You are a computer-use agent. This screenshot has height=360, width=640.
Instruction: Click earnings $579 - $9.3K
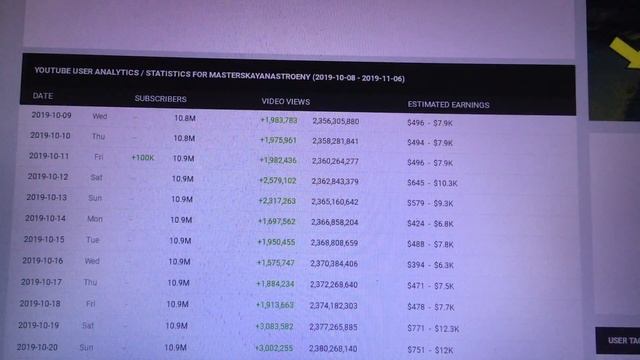click(430, 203)
